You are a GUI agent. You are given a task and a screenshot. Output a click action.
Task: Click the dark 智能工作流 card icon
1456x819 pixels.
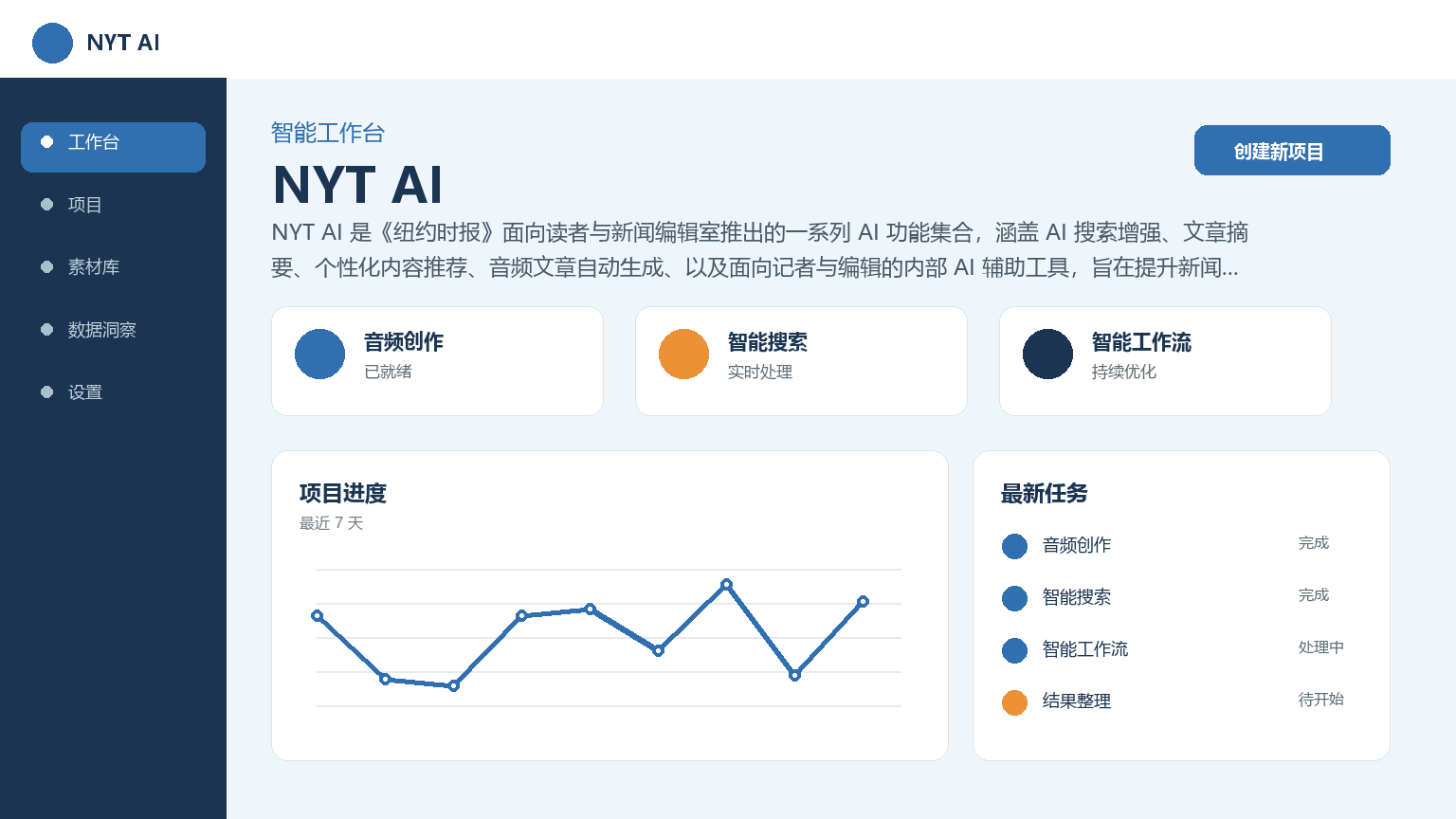coord(1047,354)
